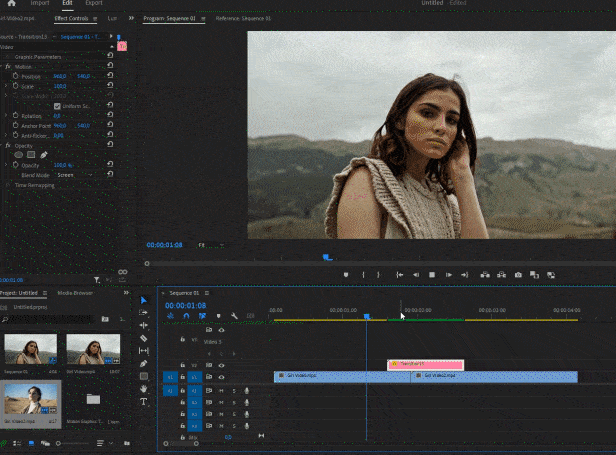This screenshot has height=455, width=616.
Task: Select the Hand tool
Action: coord(144,389)
